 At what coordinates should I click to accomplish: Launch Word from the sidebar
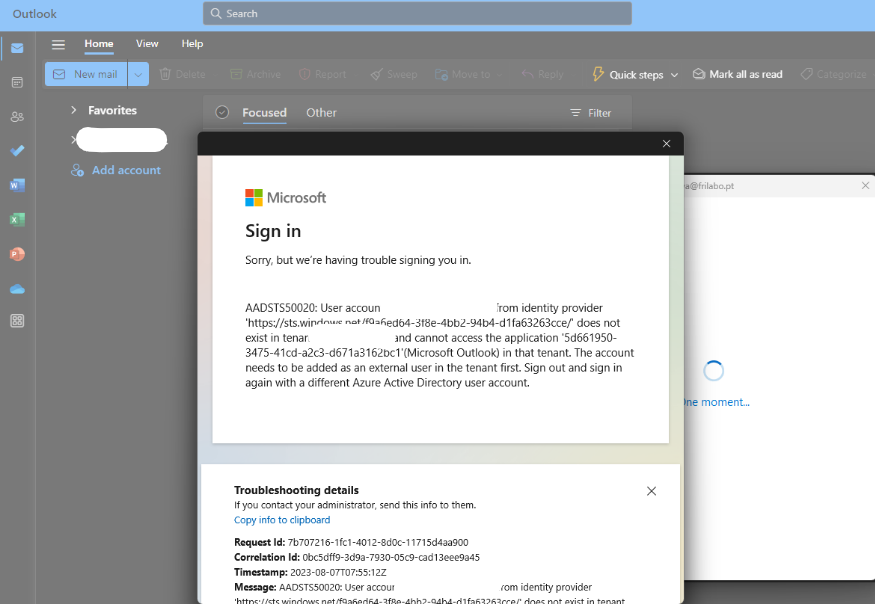pos(17,185)
